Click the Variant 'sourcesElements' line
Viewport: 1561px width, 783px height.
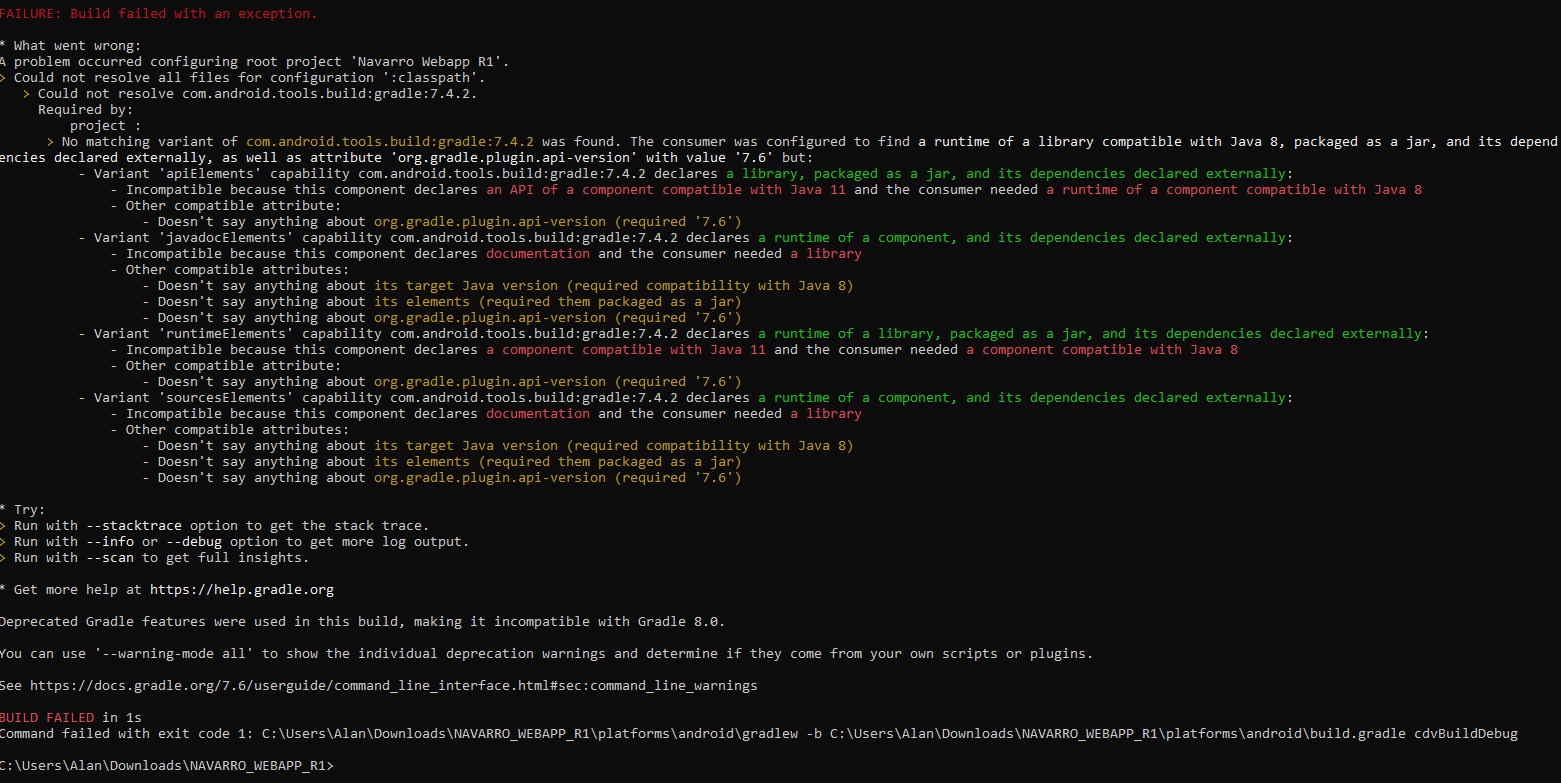click(x=686, y=398)
